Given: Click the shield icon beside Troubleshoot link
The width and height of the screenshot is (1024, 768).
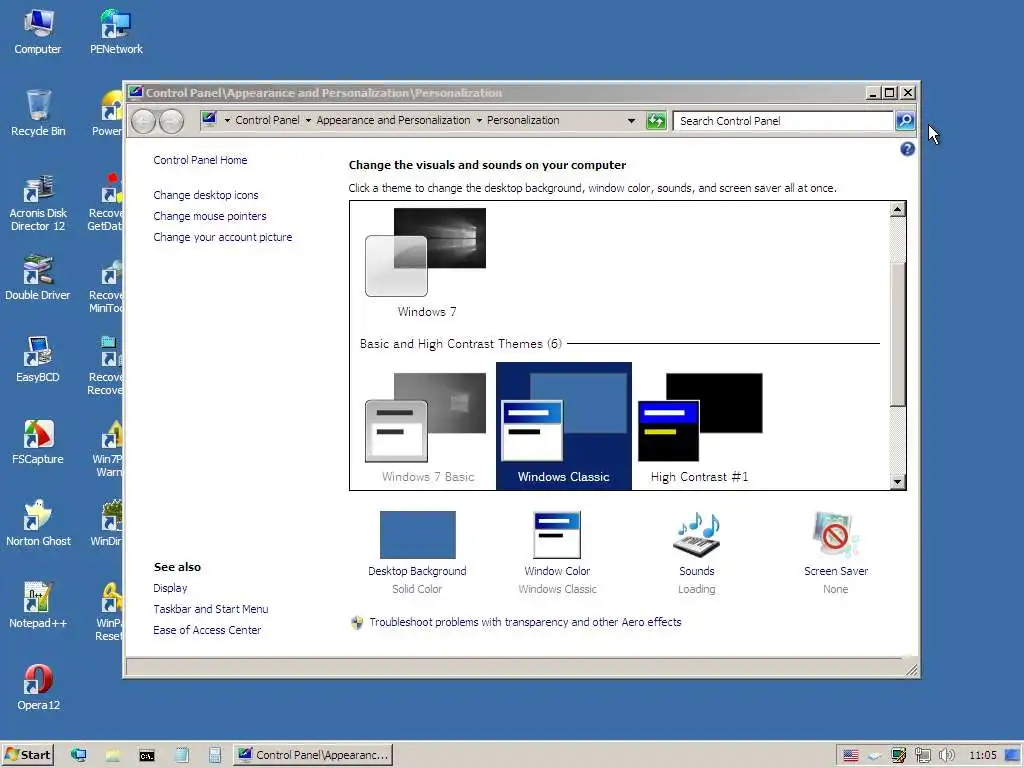Looking at the screenshot, I should click(357, 622).
